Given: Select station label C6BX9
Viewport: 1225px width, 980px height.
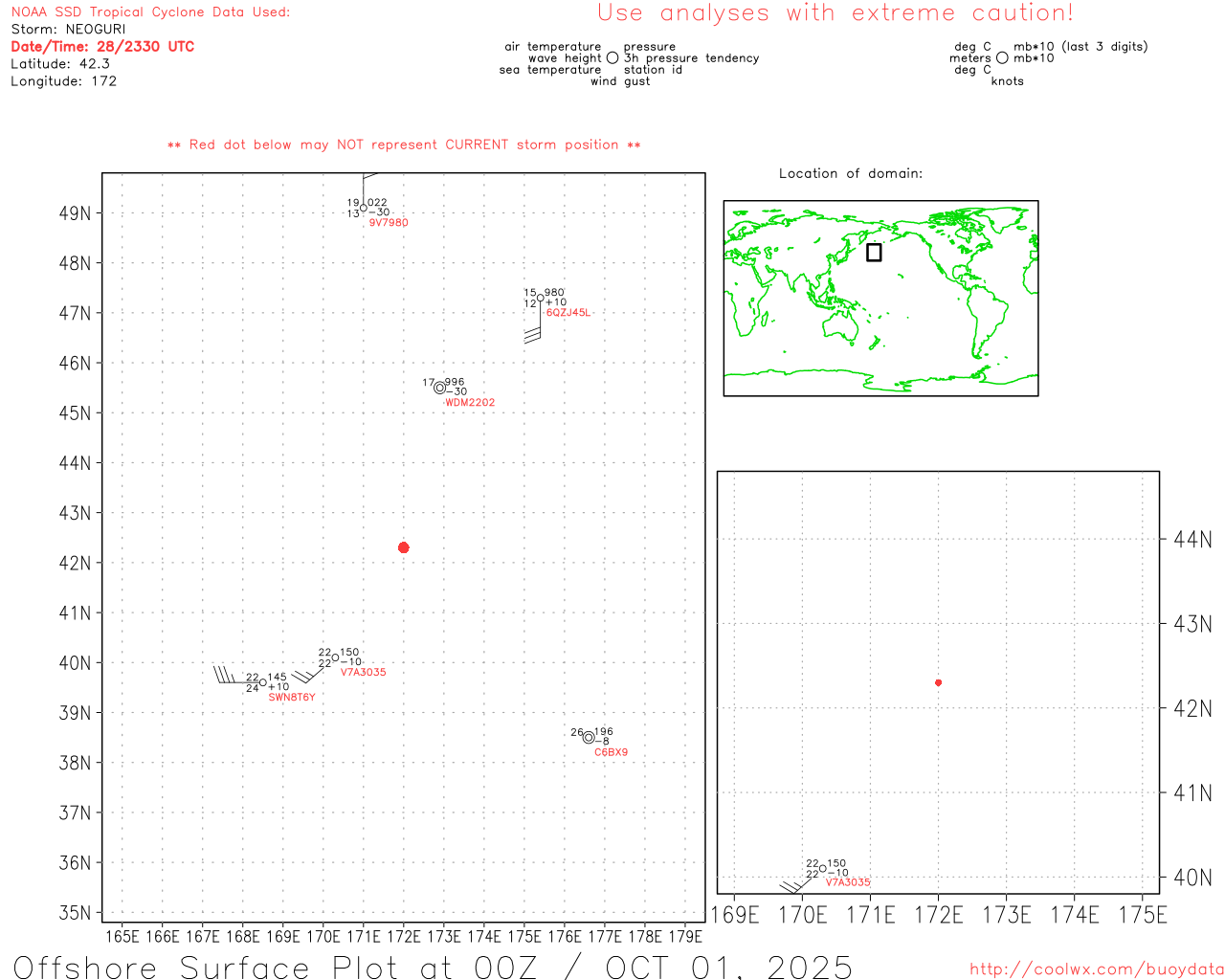Looking at the screenshot, I should 612,752.
